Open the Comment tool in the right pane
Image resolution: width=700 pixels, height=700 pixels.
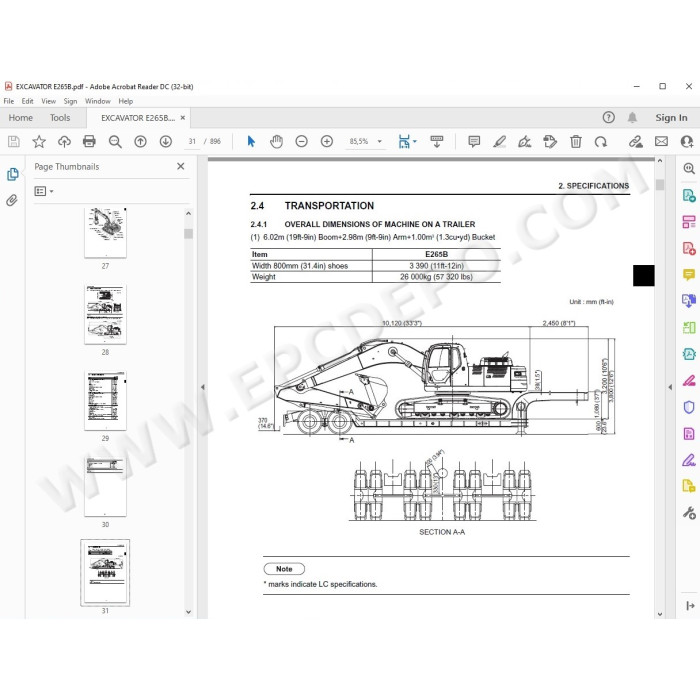pos(689,274)
